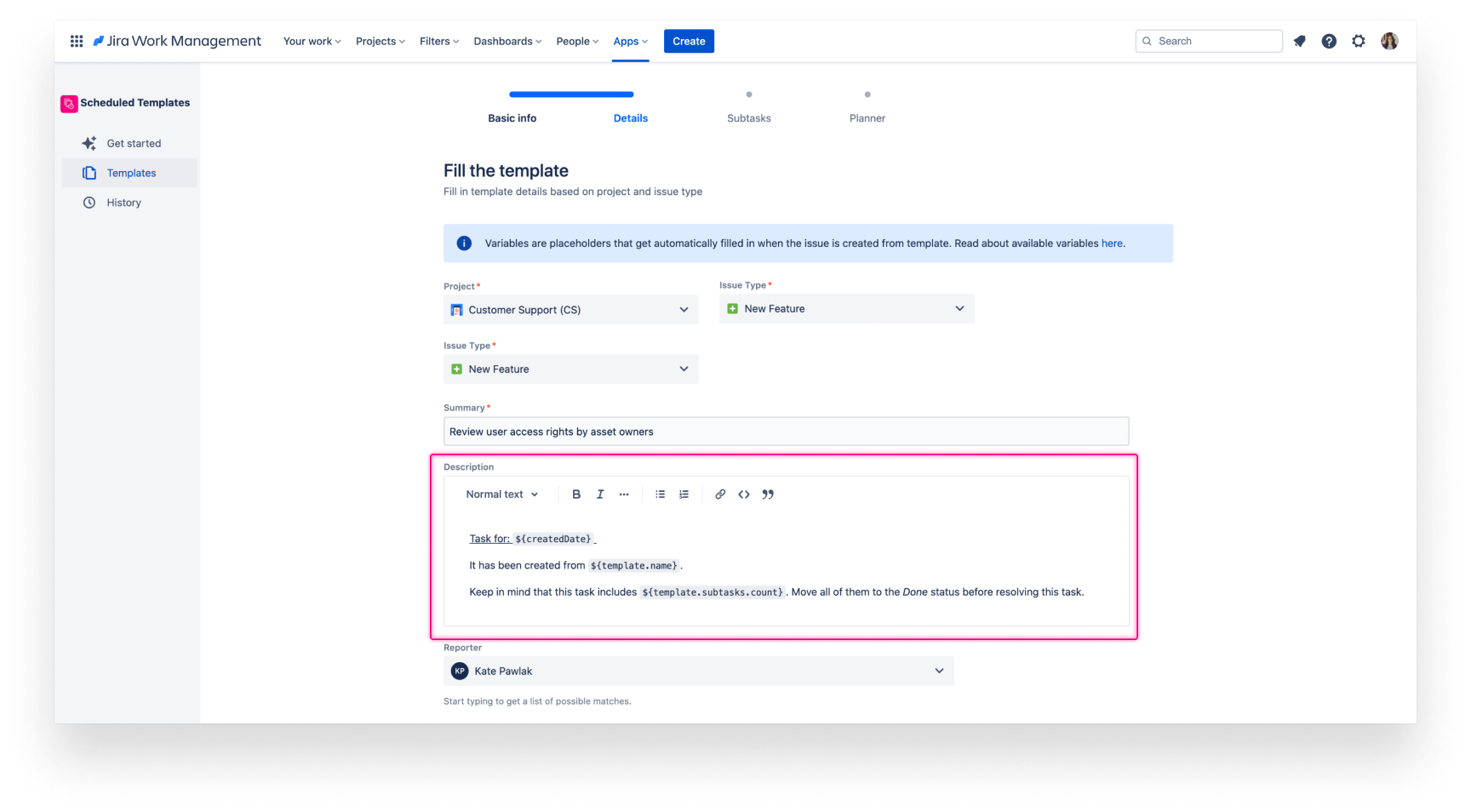This screenshot has height=812, width=1471.
Task: Open the Jira settings gear
Action: [x=1359, y=41]
